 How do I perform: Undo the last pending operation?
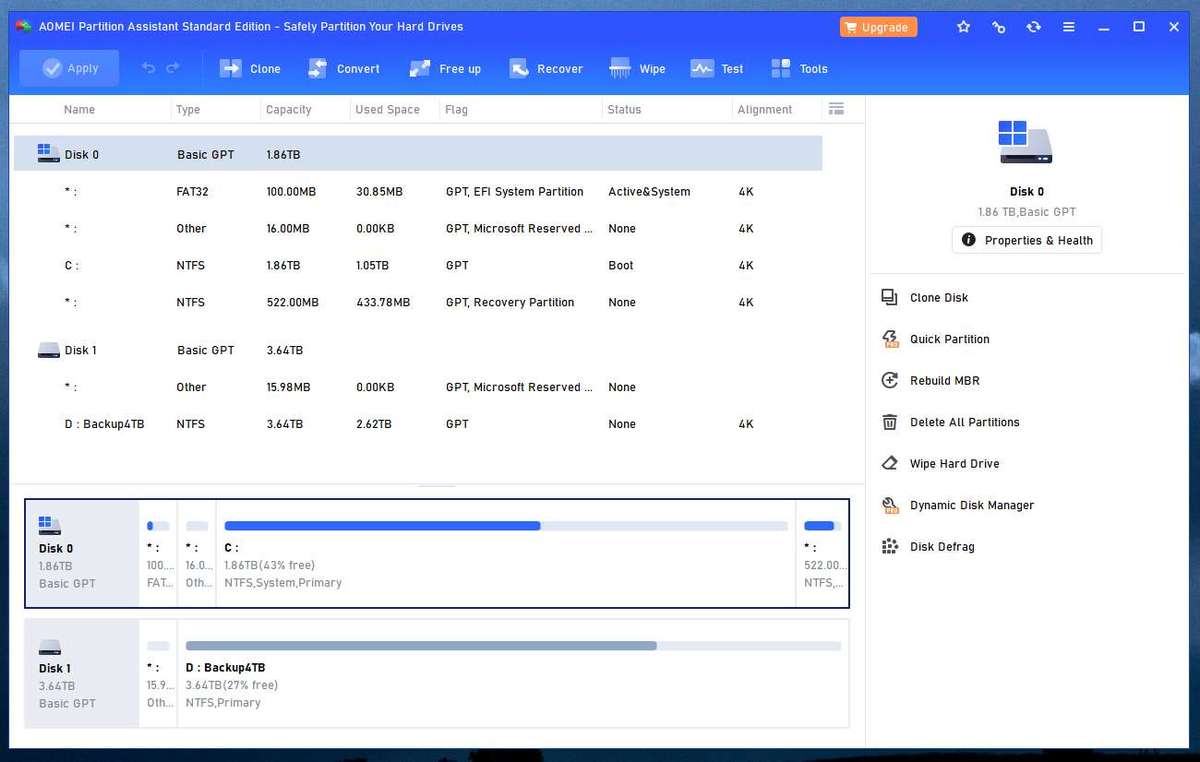click(148, 68)
